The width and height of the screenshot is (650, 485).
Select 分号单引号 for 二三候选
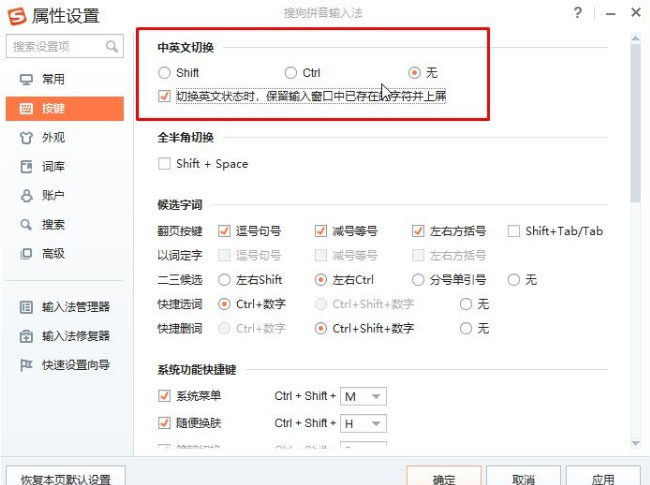[x=418, y=280]
